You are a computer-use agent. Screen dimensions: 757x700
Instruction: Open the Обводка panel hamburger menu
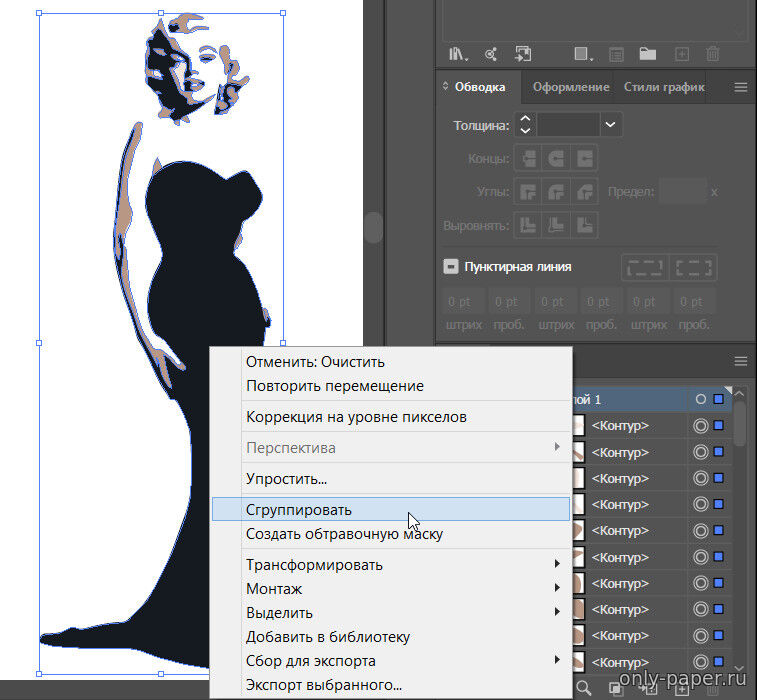741,87
